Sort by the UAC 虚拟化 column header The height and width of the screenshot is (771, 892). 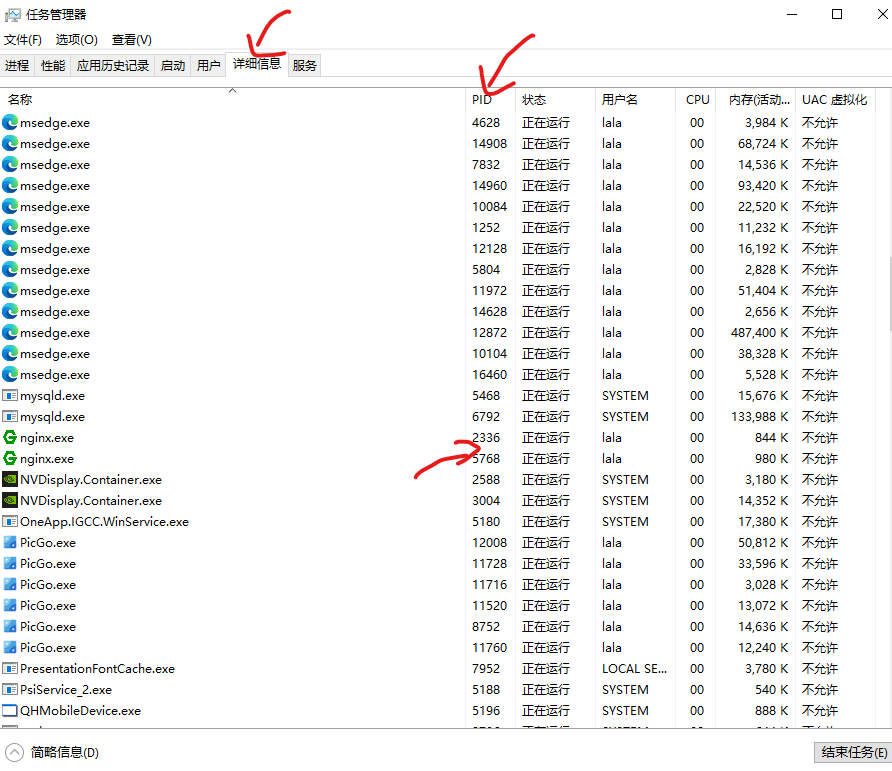pos(835,100)
